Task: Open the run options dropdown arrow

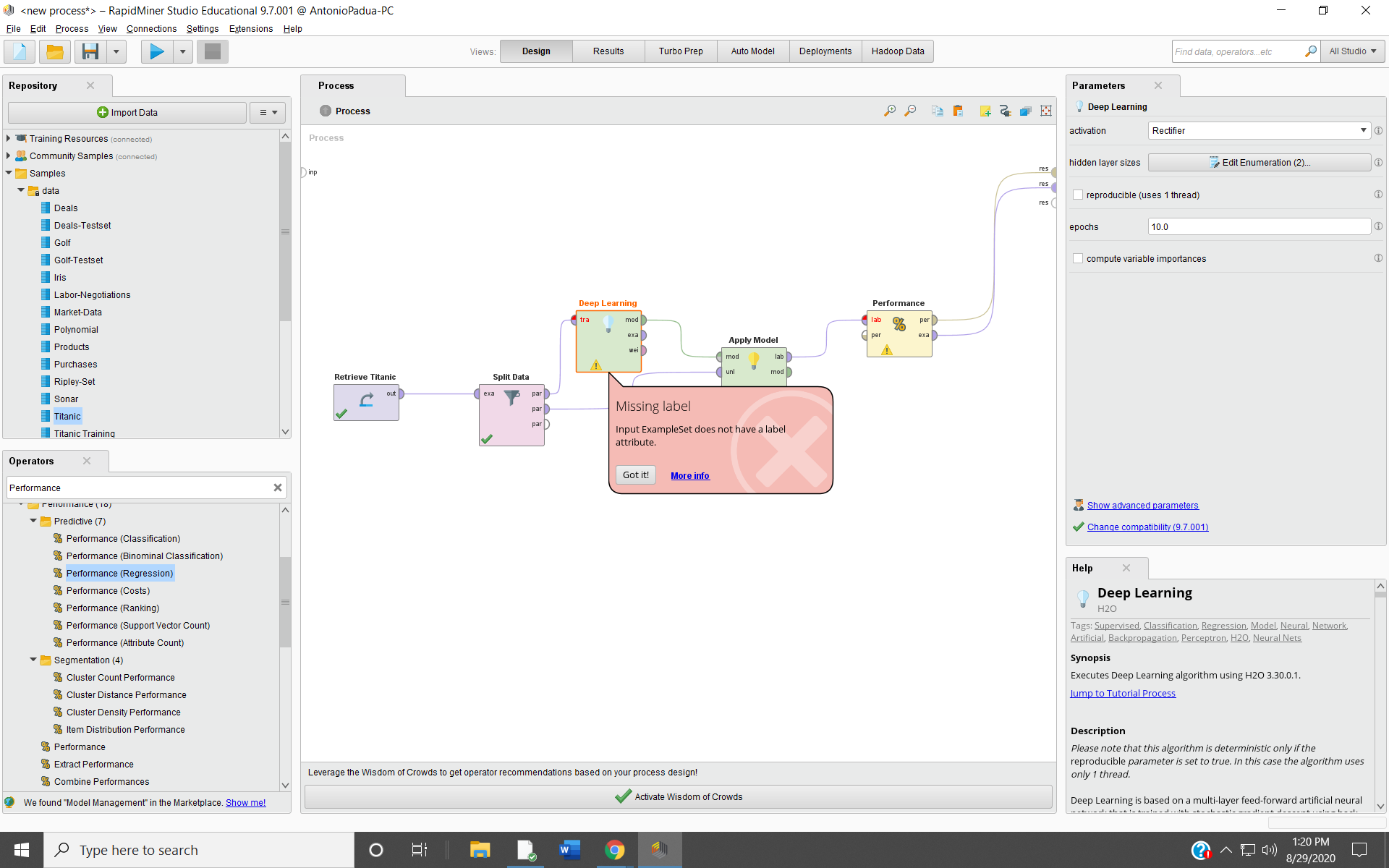Action: pyautogui.click(x=182, y=51)
